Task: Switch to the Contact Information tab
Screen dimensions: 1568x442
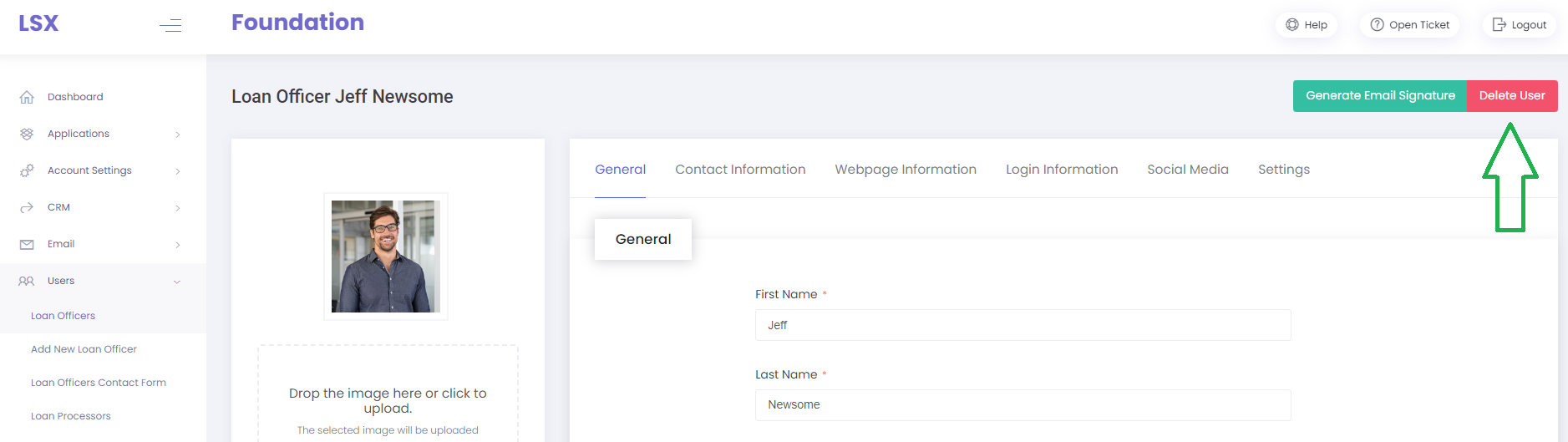Action: point(740,170)
